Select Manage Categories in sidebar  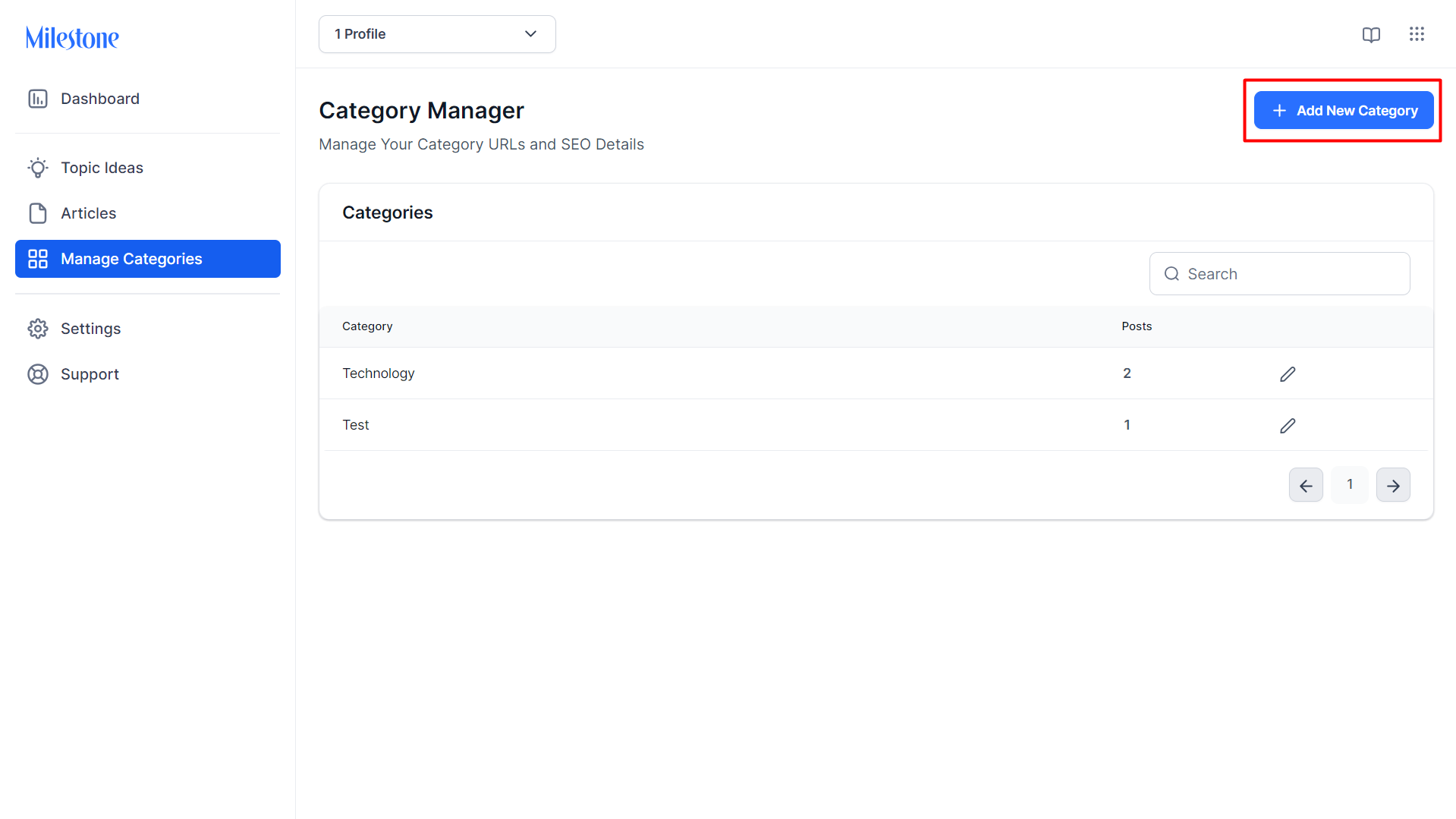point(148,259)
